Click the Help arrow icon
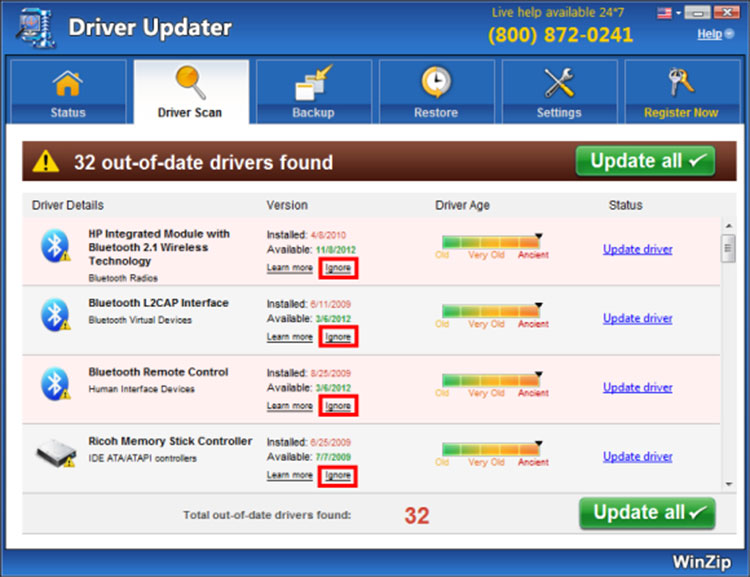The image size is (750, 577). [729, 33]
